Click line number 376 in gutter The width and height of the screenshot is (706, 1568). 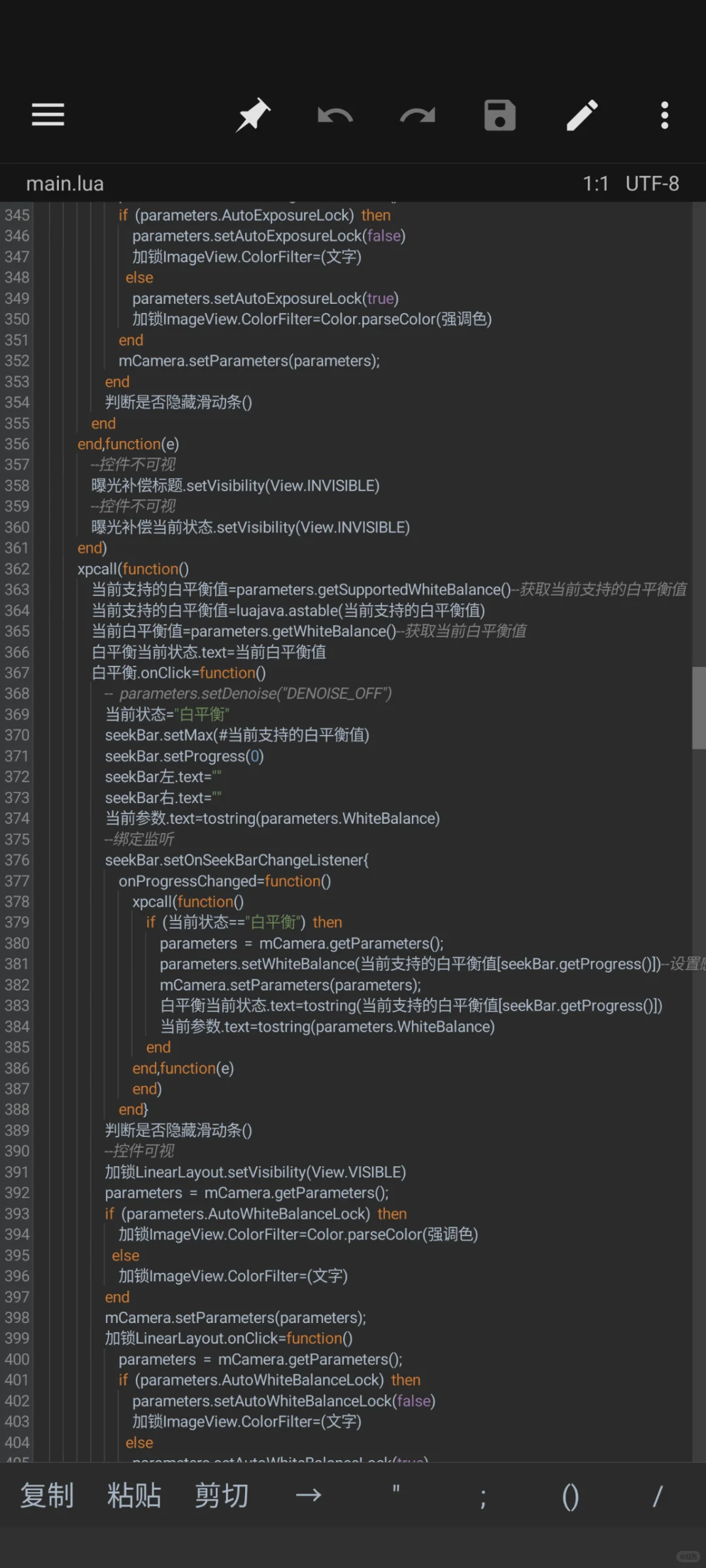(x=17, y=860)
